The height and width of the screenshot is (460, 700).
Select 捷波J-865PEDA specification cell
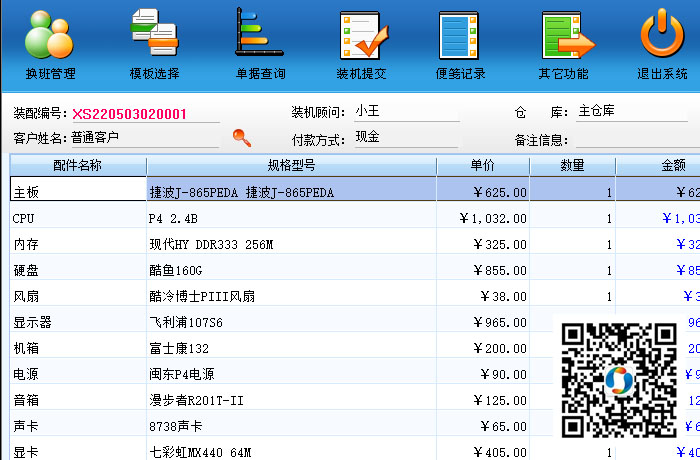[x=292, y=189]
